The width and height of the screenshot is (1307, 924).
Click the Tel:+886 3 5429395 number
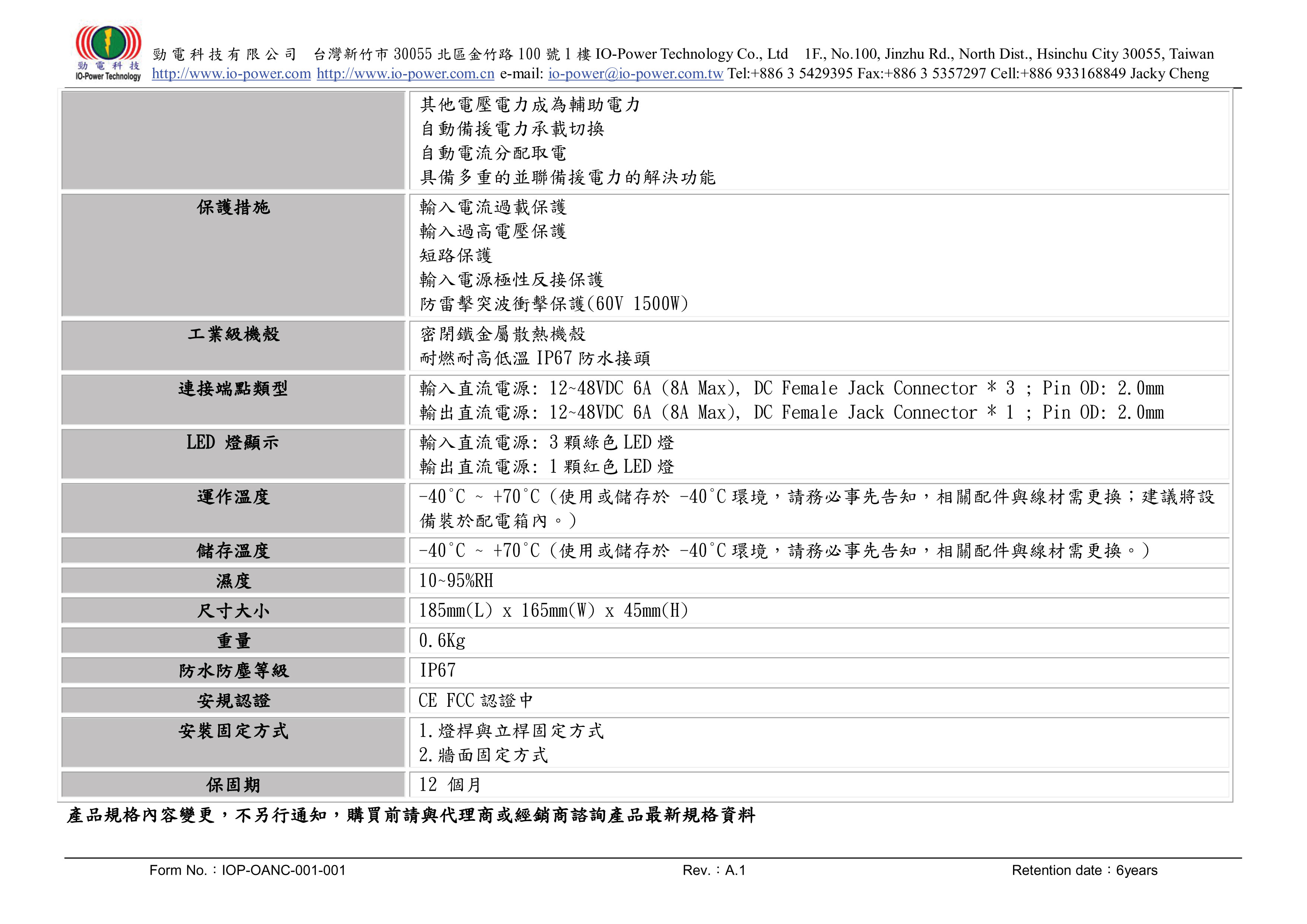point(790,73)
